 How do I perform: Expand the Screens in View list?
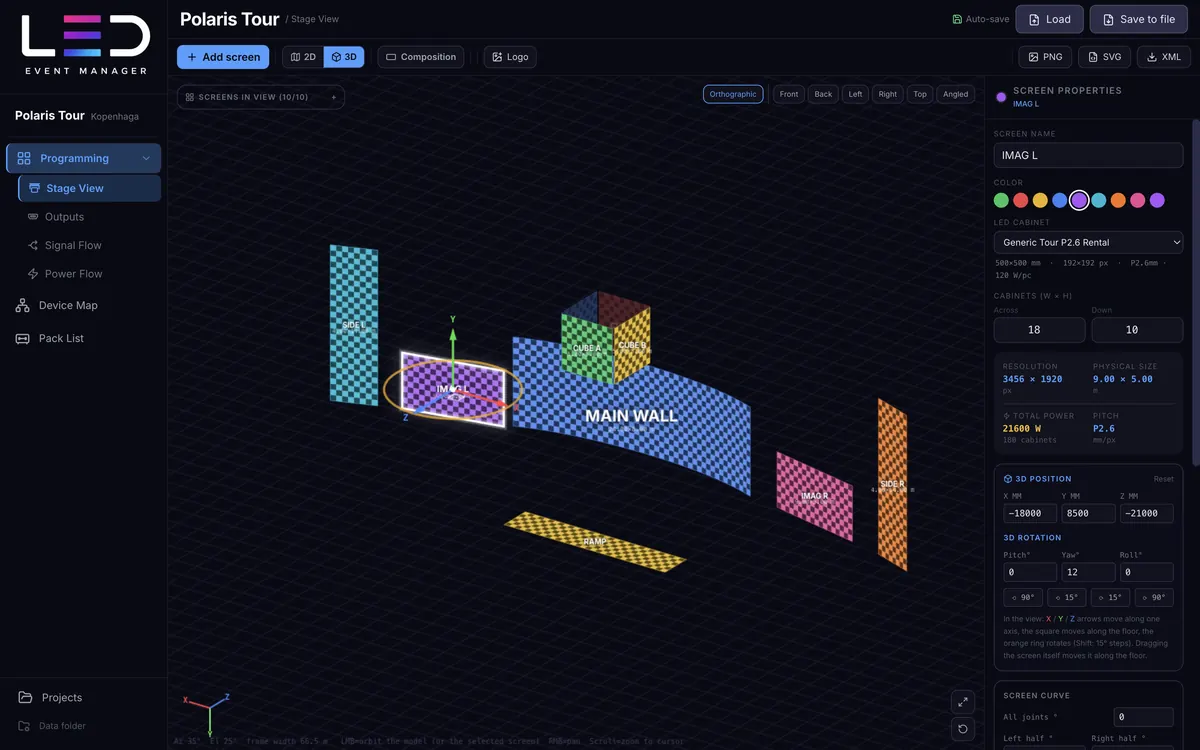click(x=261, y=97)
